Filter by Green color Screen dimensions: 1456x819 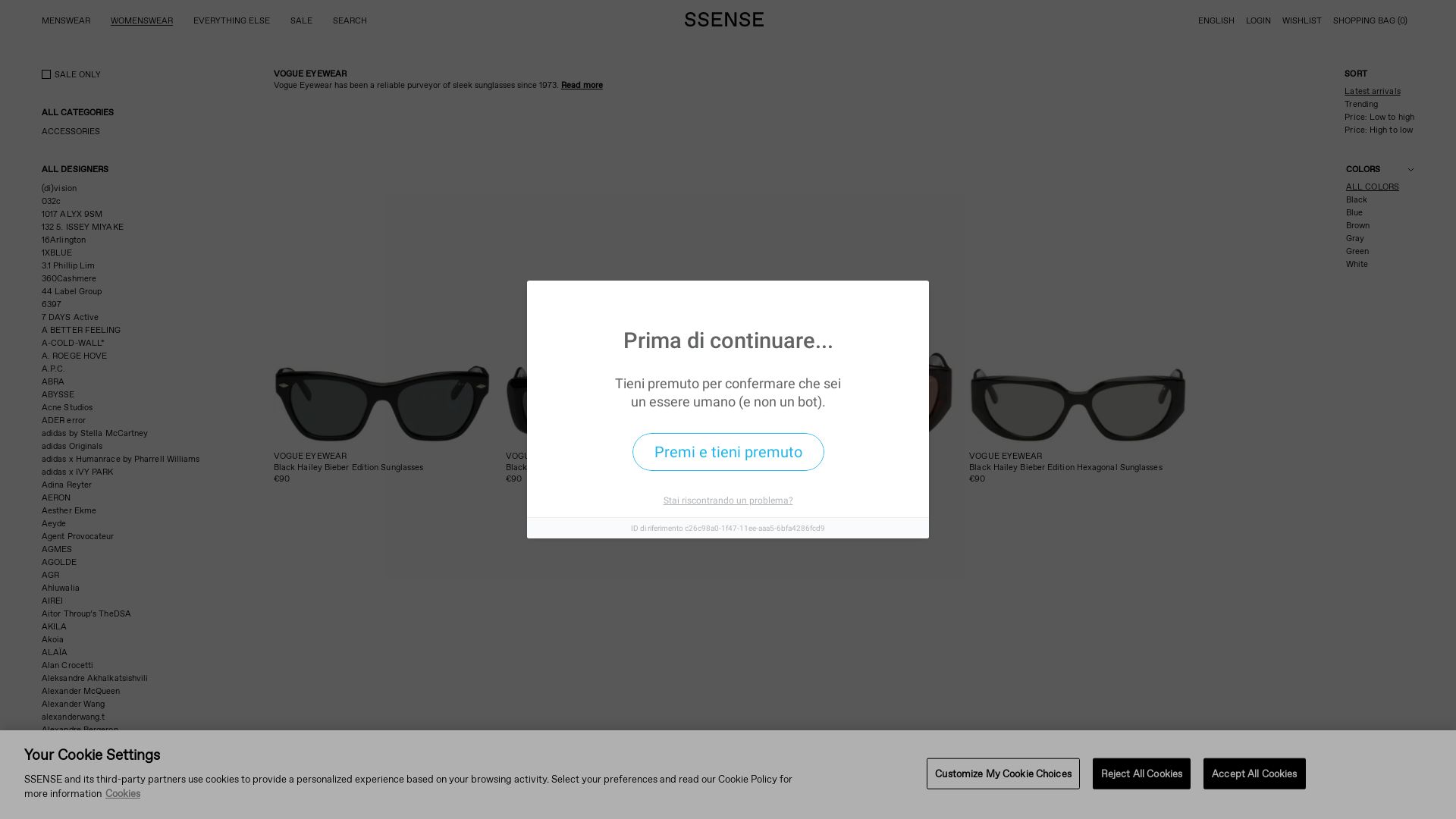coord(1357,251)
